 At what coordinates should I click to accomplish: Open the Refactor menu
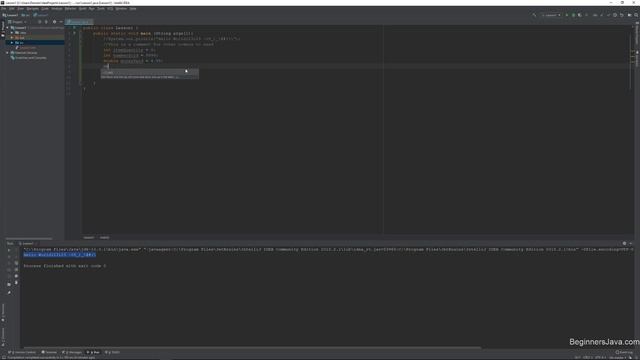[70, 9]
